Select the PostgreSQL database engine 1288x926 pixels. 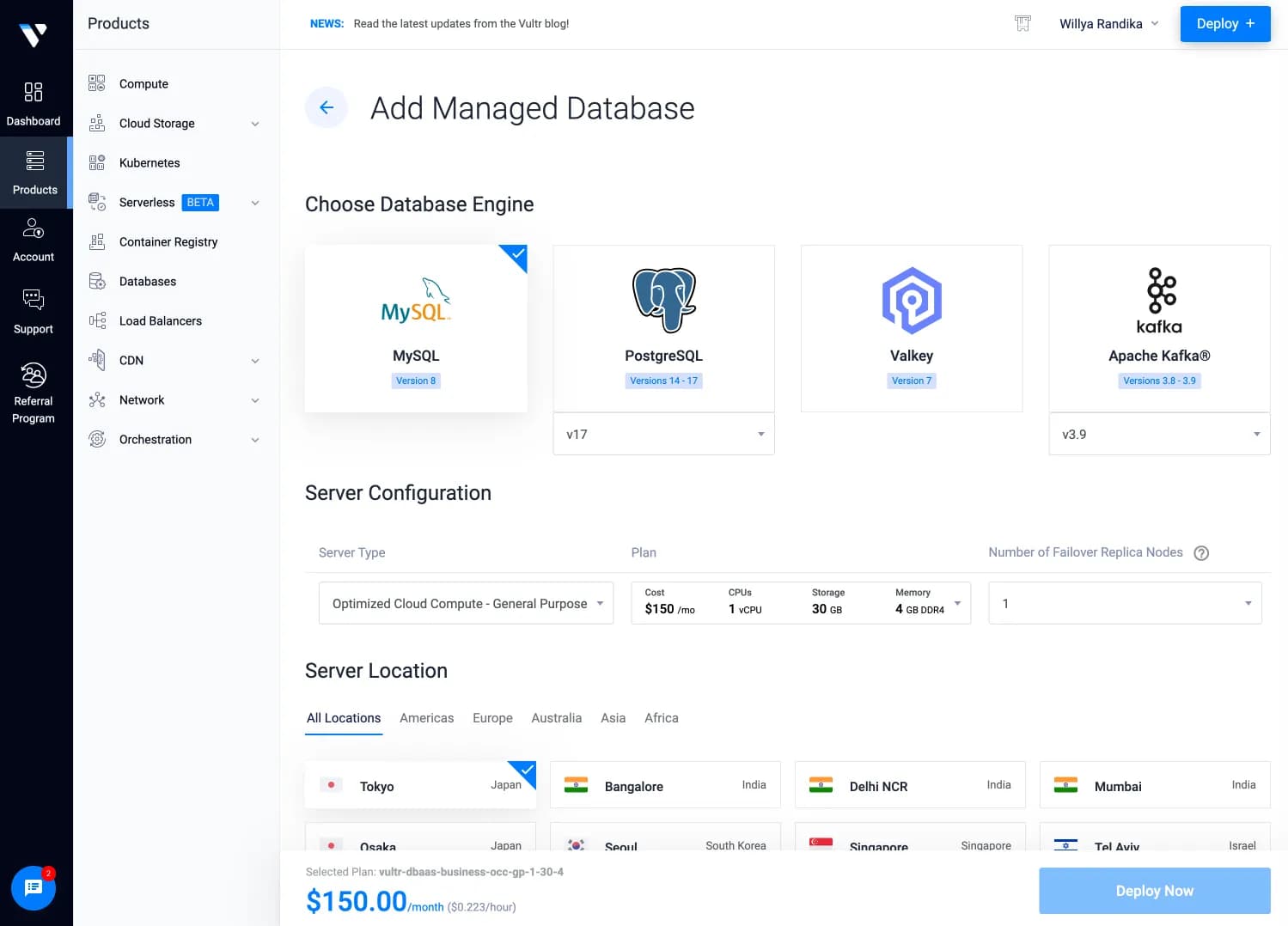click(663, 328)
